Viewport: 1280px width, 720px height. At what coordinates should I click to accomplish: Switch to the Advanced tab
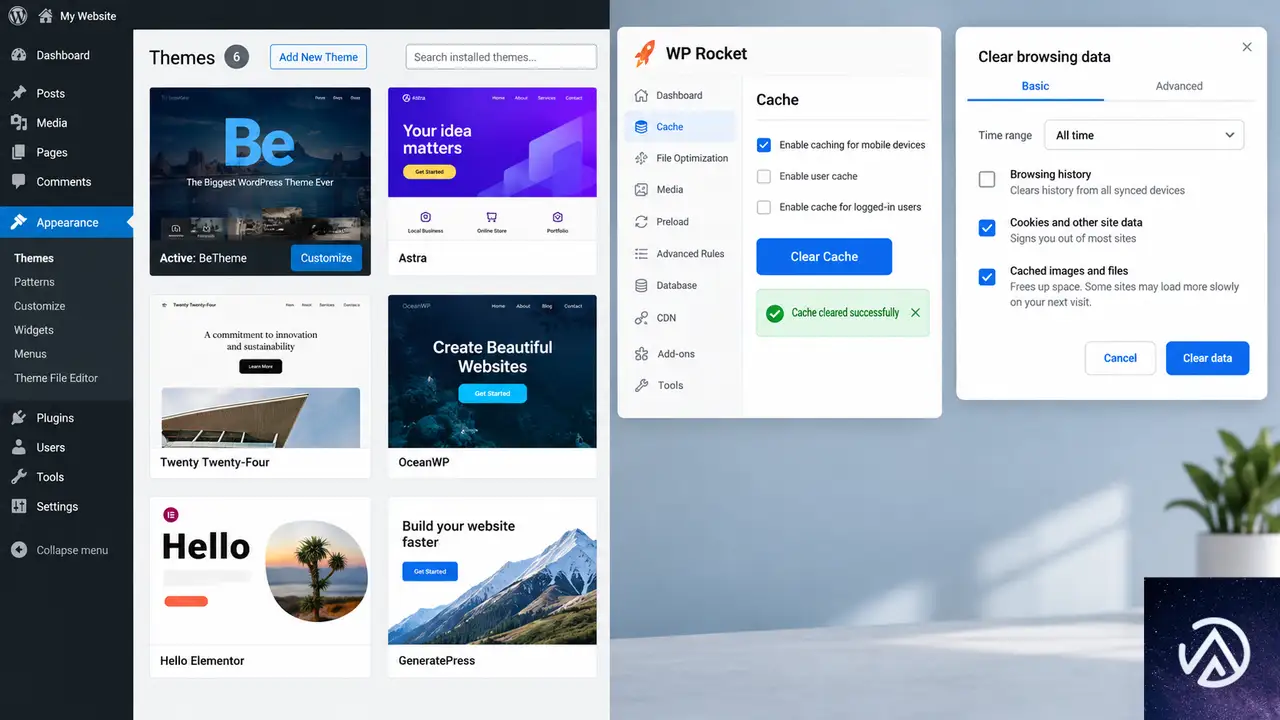(x=1179, y=86)
